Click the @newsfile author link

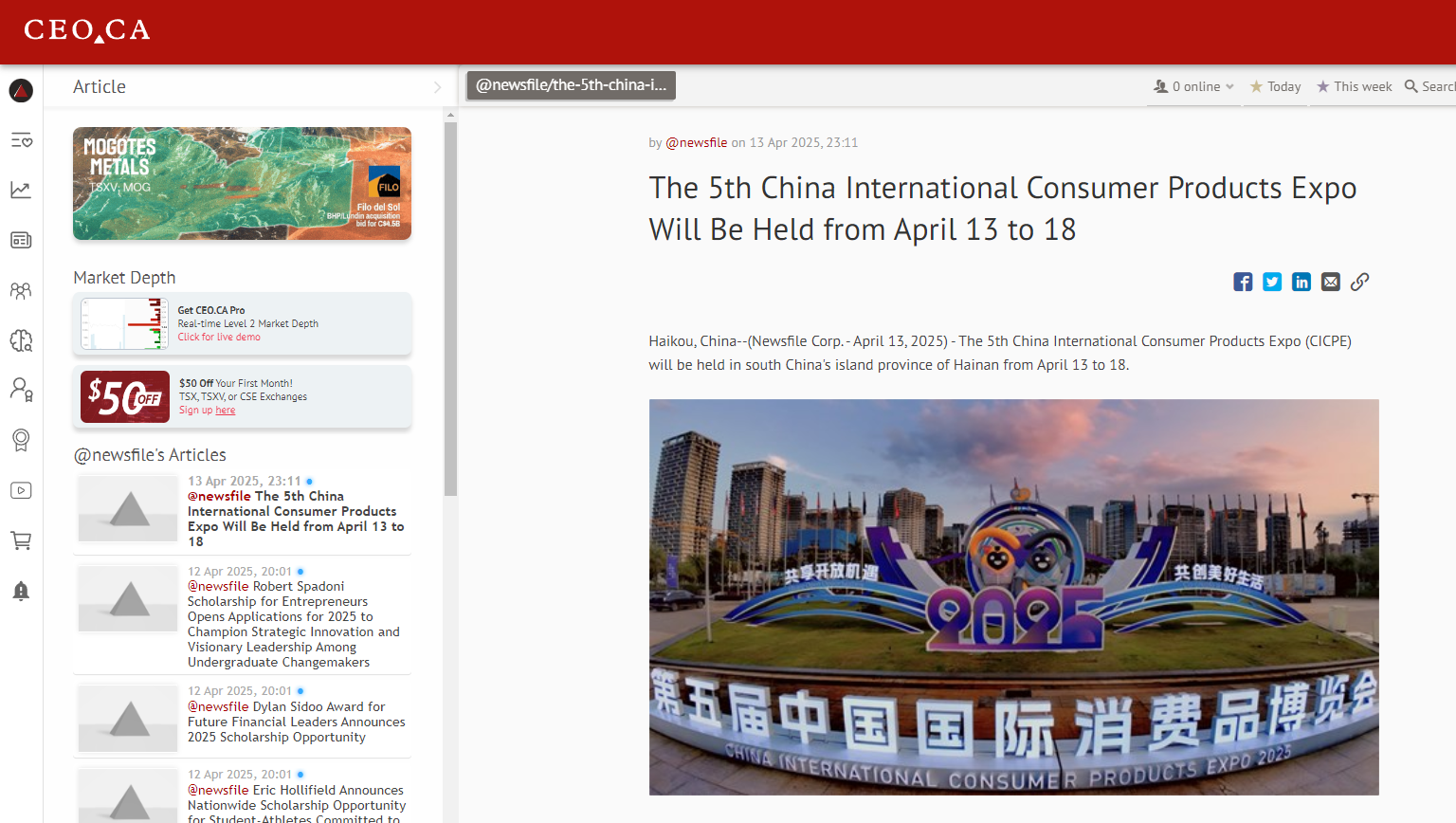pos(696,142)
